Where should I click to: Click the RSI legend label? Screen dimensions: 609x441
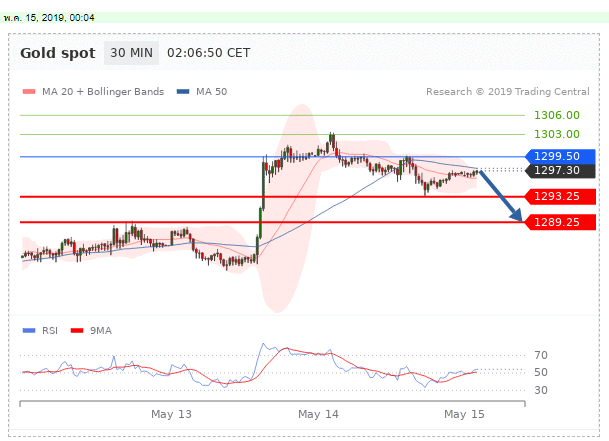click(50, 331)
